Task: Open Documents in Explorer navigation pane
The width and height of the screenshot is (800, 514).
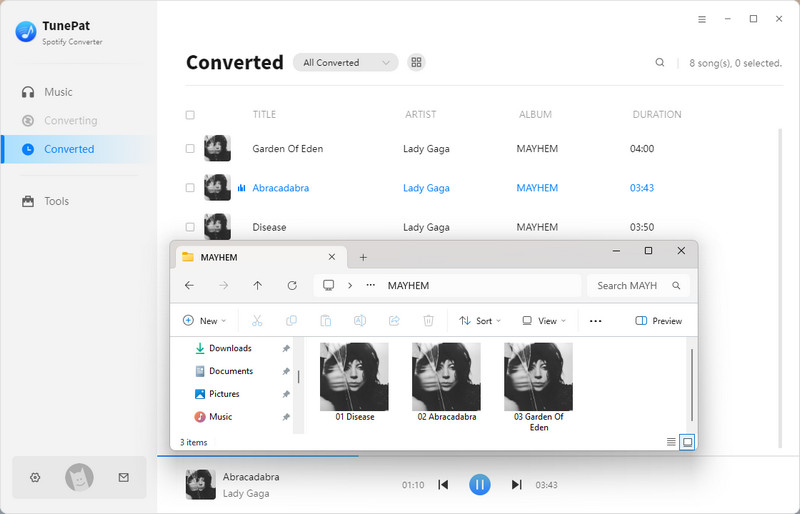Action: tap(231, 371)
